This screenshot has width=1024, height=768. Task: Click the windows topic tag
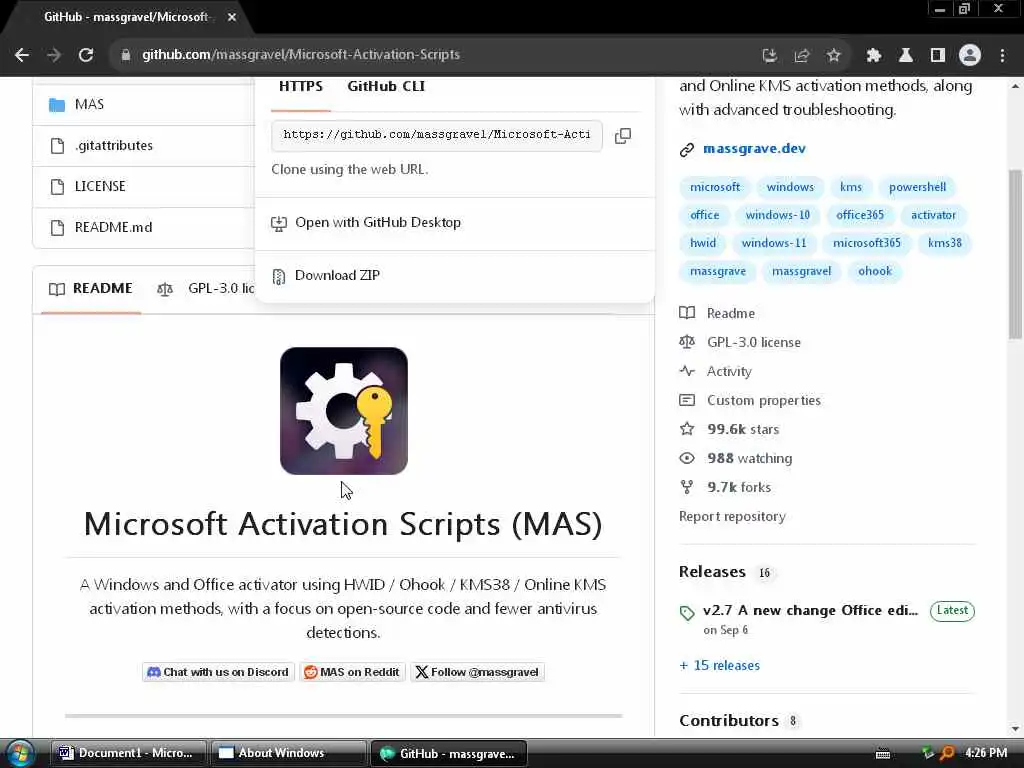coord(790,187)
